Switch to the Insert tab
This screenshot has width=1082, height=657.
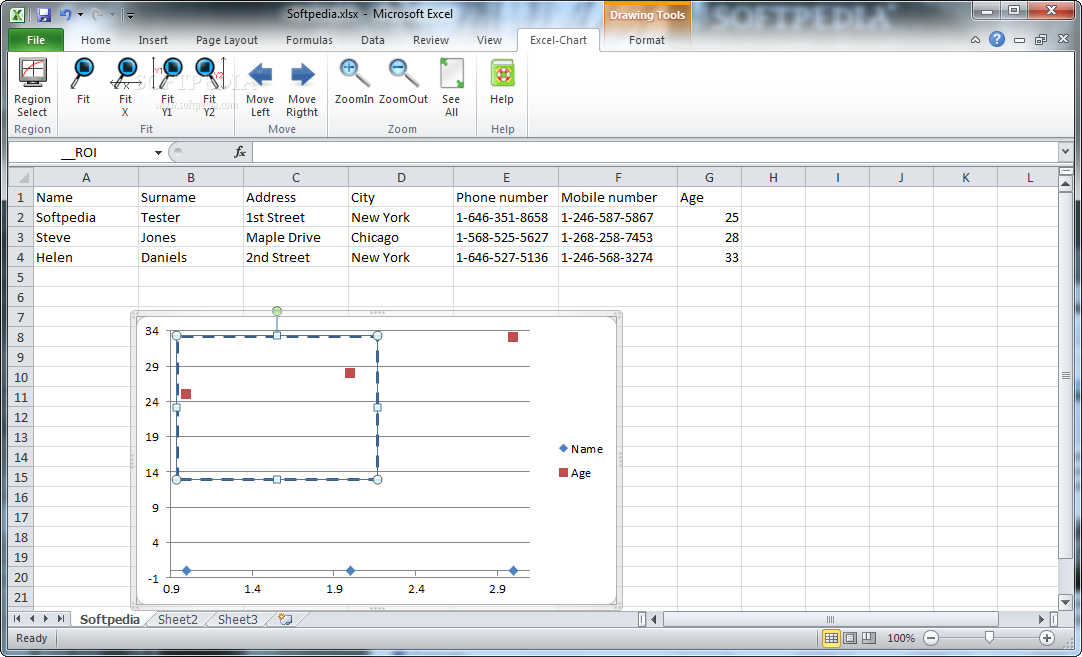coord(153,40)
